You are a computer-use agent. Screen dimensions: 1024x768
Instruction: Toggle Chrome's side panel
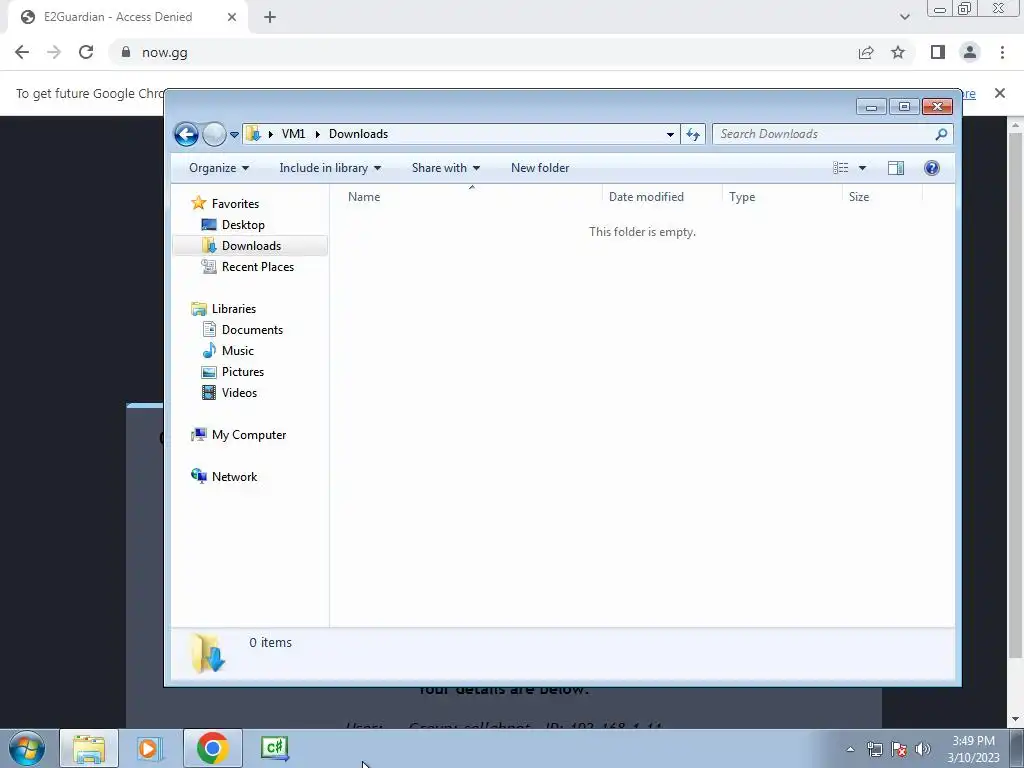938,52
